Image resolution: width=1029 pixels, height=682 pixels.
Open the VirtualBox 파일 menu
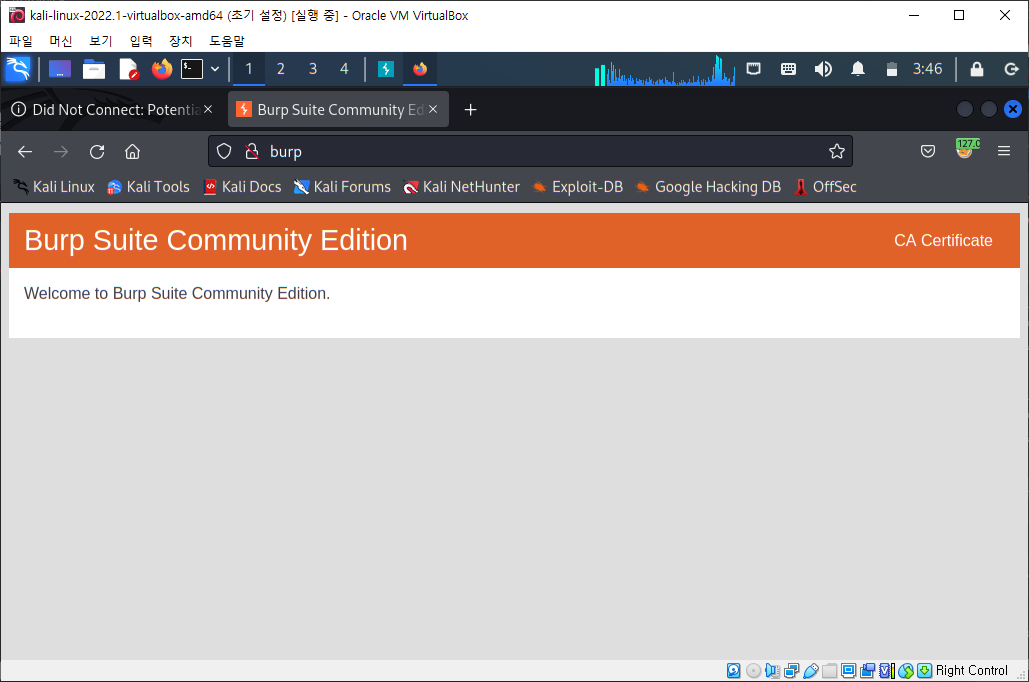click(21, 41)
